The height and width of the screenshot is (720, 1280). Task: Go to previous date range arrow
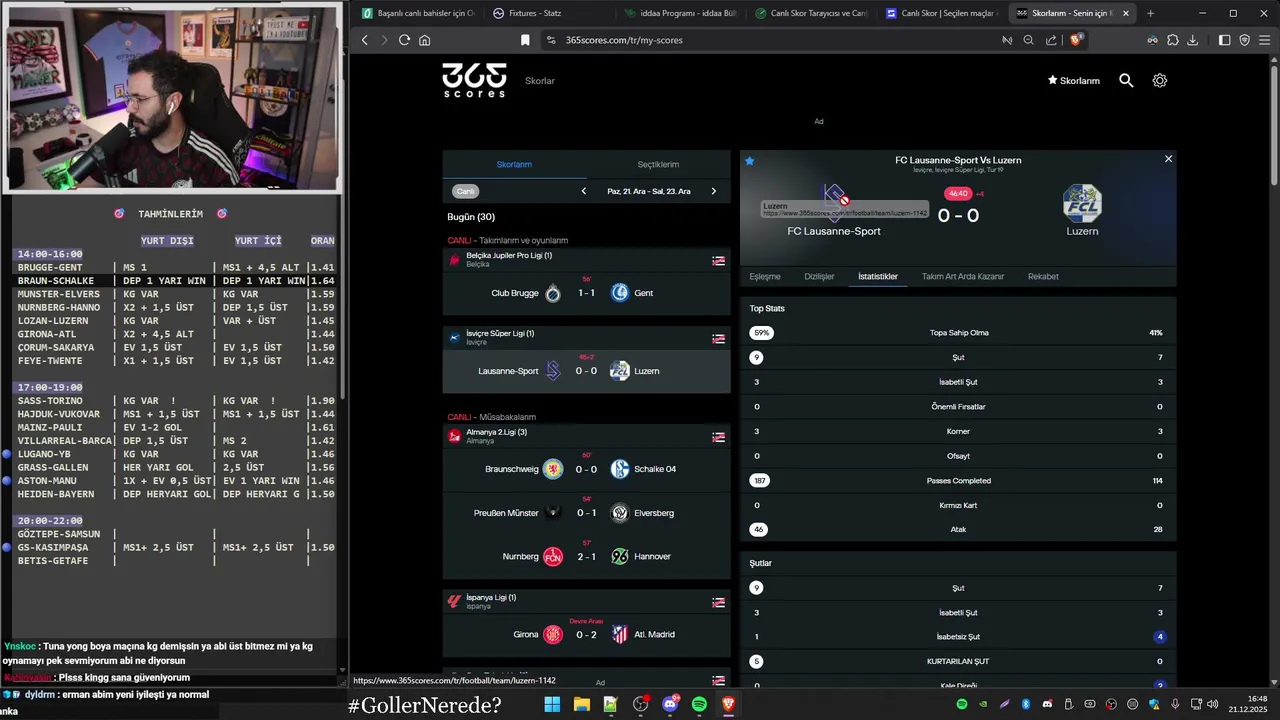tap(584, 191)
